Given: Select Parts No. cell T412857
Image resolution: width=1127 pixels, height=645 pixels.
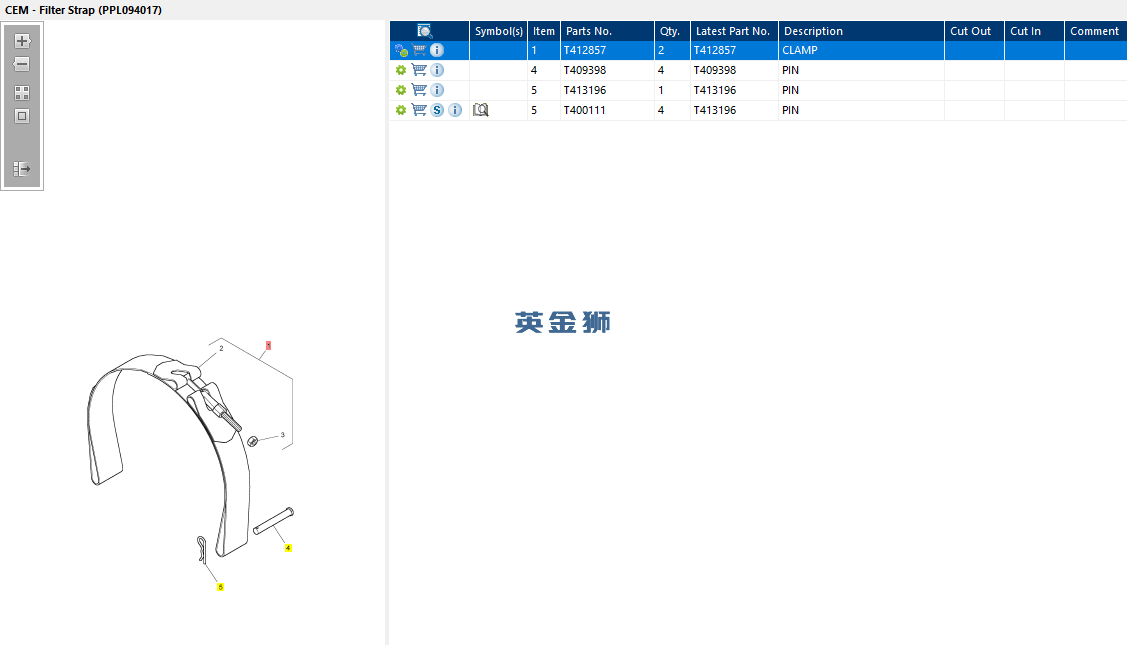Looking at the screenshot, I should click(x=607, y=50).
